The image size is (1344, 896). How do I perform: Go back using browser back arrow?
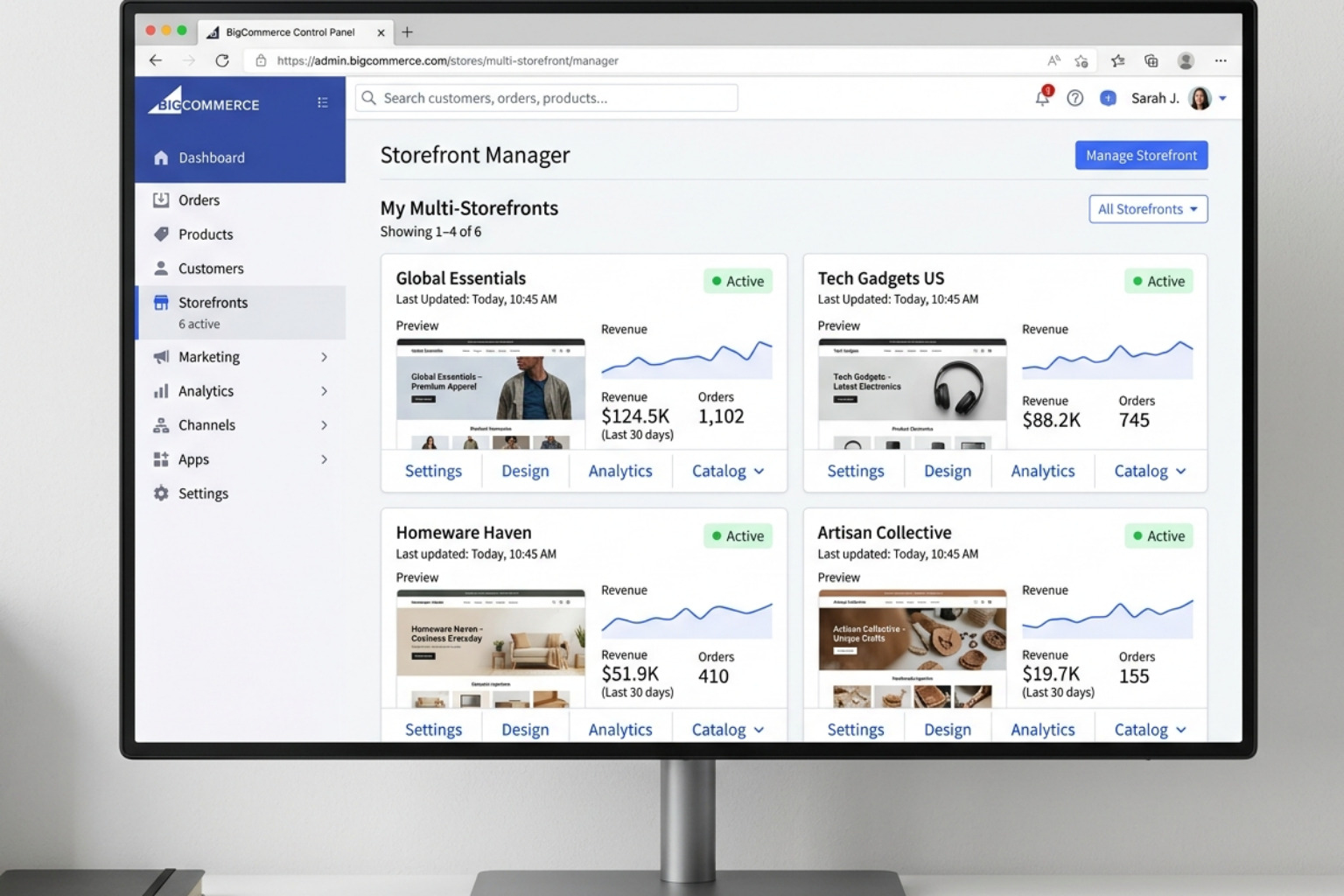tap(156, 60)
